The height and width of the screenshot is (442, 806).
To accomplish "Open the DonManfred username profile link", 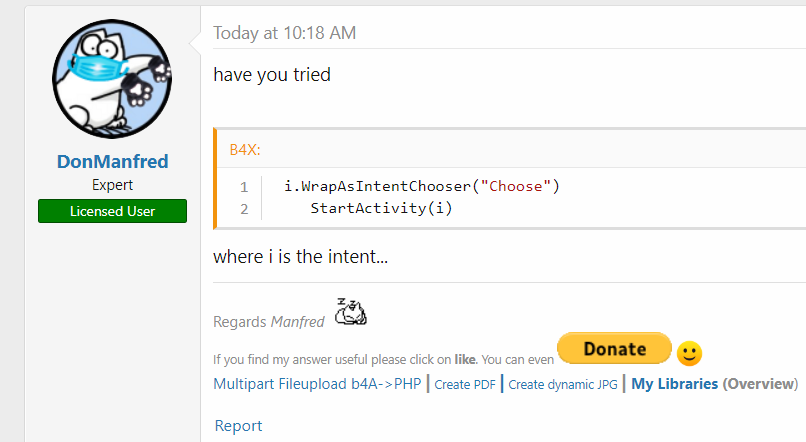I will click(112, 162).
